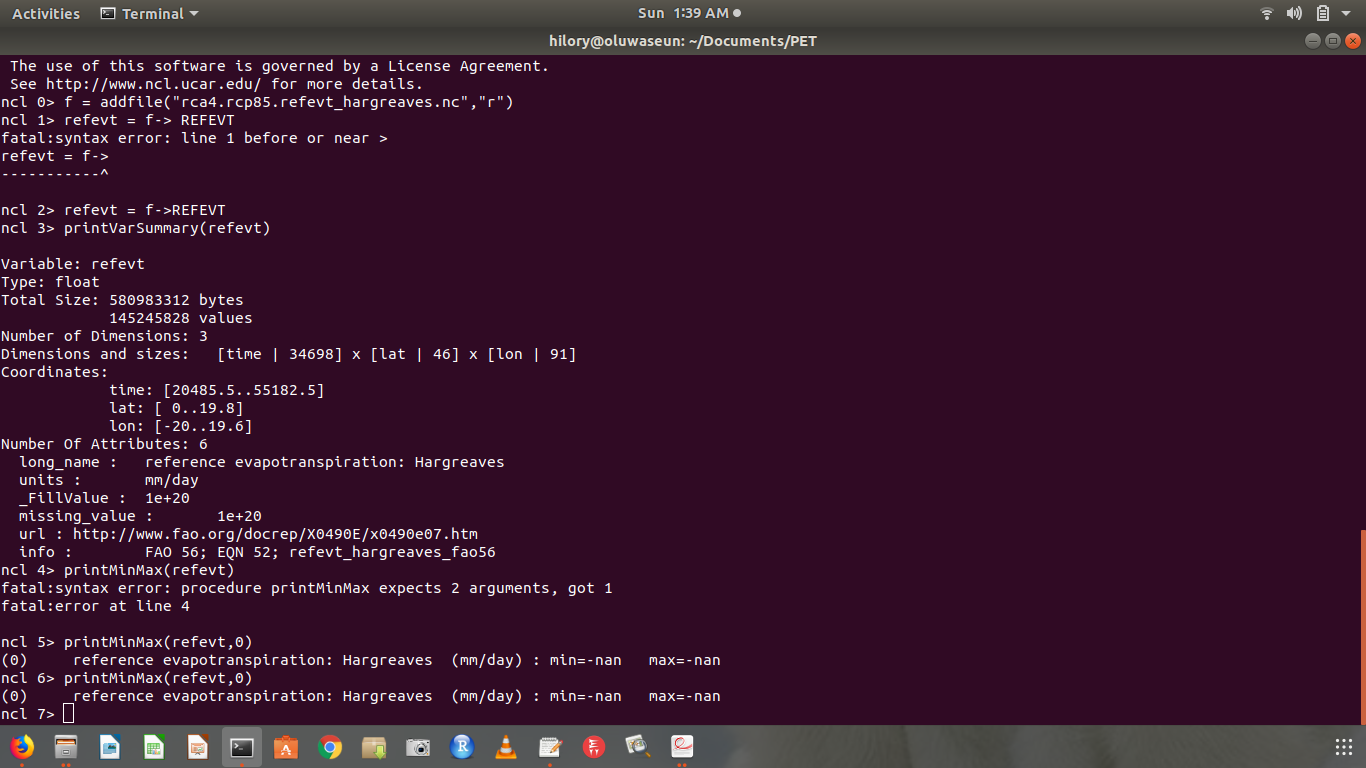Open LibreOffice Calc from the dock
The image size is (1366, 768).
pos(154,747)
